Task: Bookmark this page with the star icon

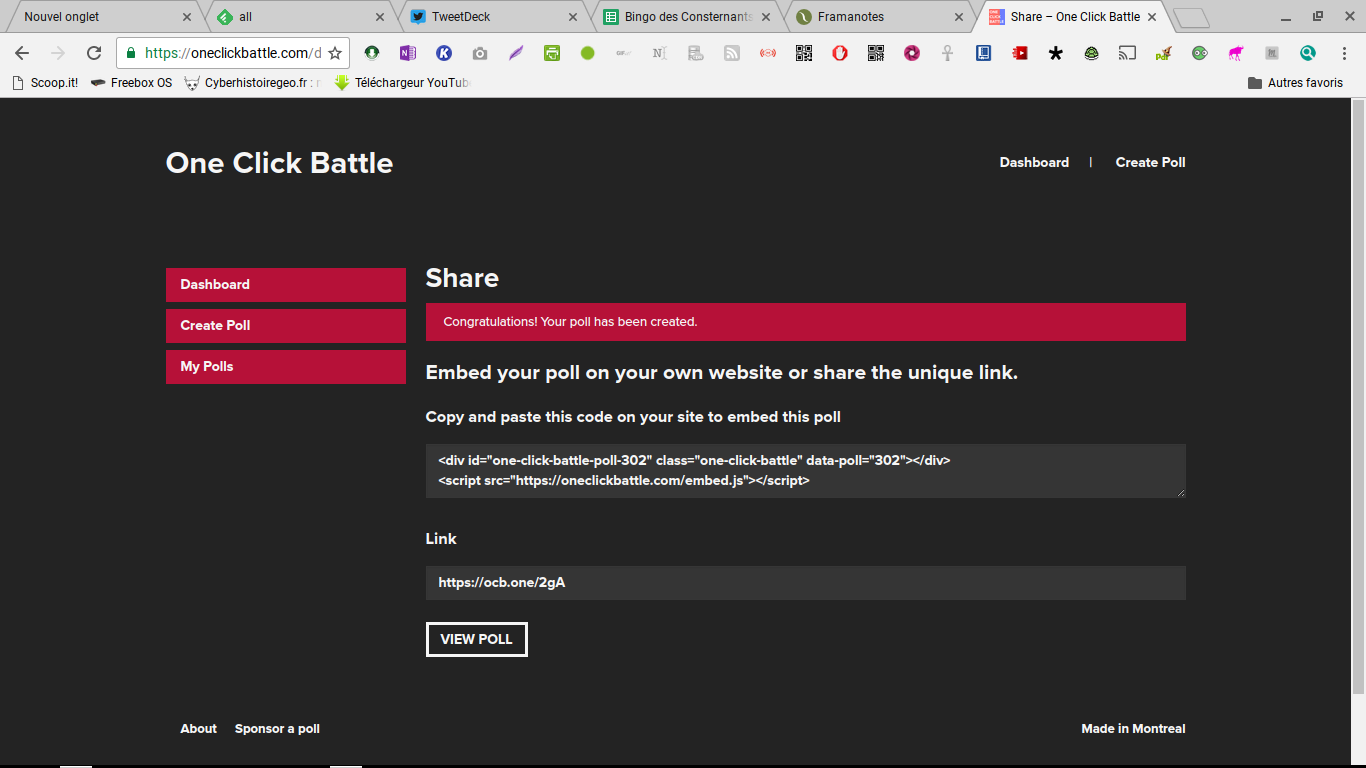Action: 335,53
